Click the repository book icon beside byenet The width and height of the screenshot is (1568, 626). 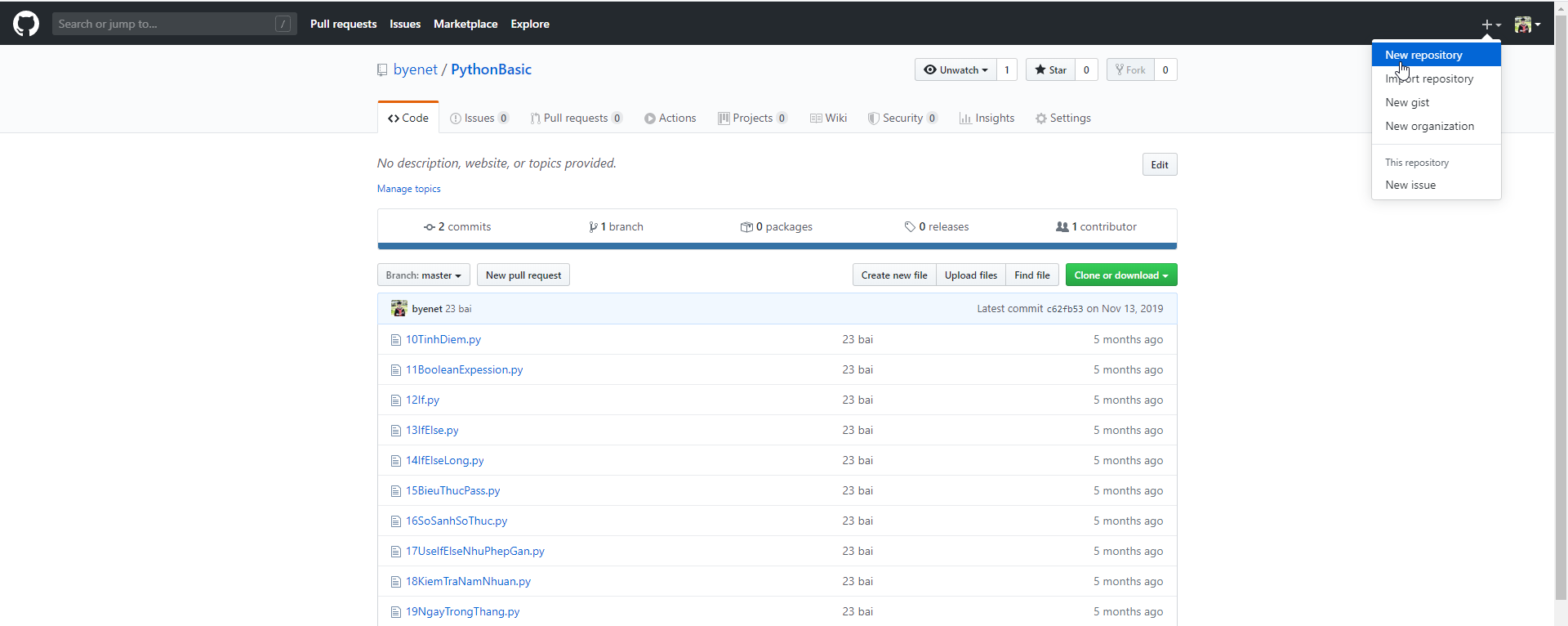[382, 70]
